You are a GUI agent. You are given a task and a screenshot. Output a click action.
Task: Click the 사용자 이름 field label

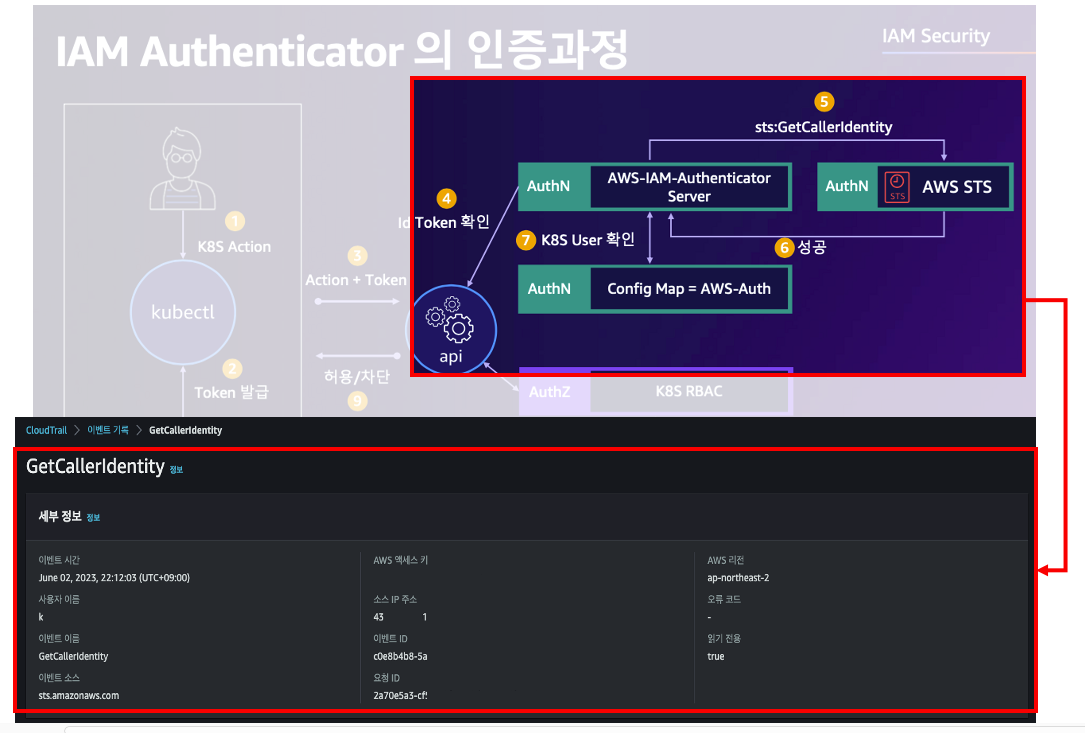click(59, 599)
